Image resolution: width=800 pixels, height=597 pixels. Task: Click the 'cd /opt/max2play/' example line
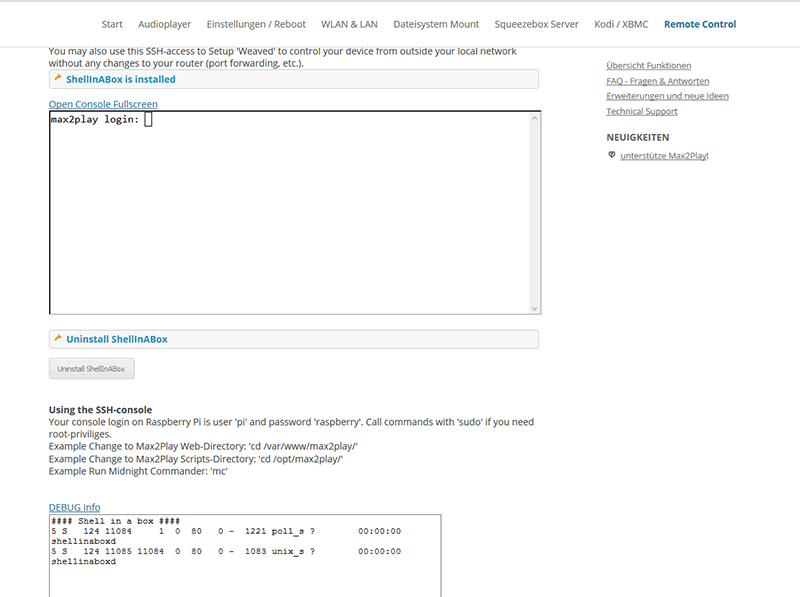tap(196, 459)
